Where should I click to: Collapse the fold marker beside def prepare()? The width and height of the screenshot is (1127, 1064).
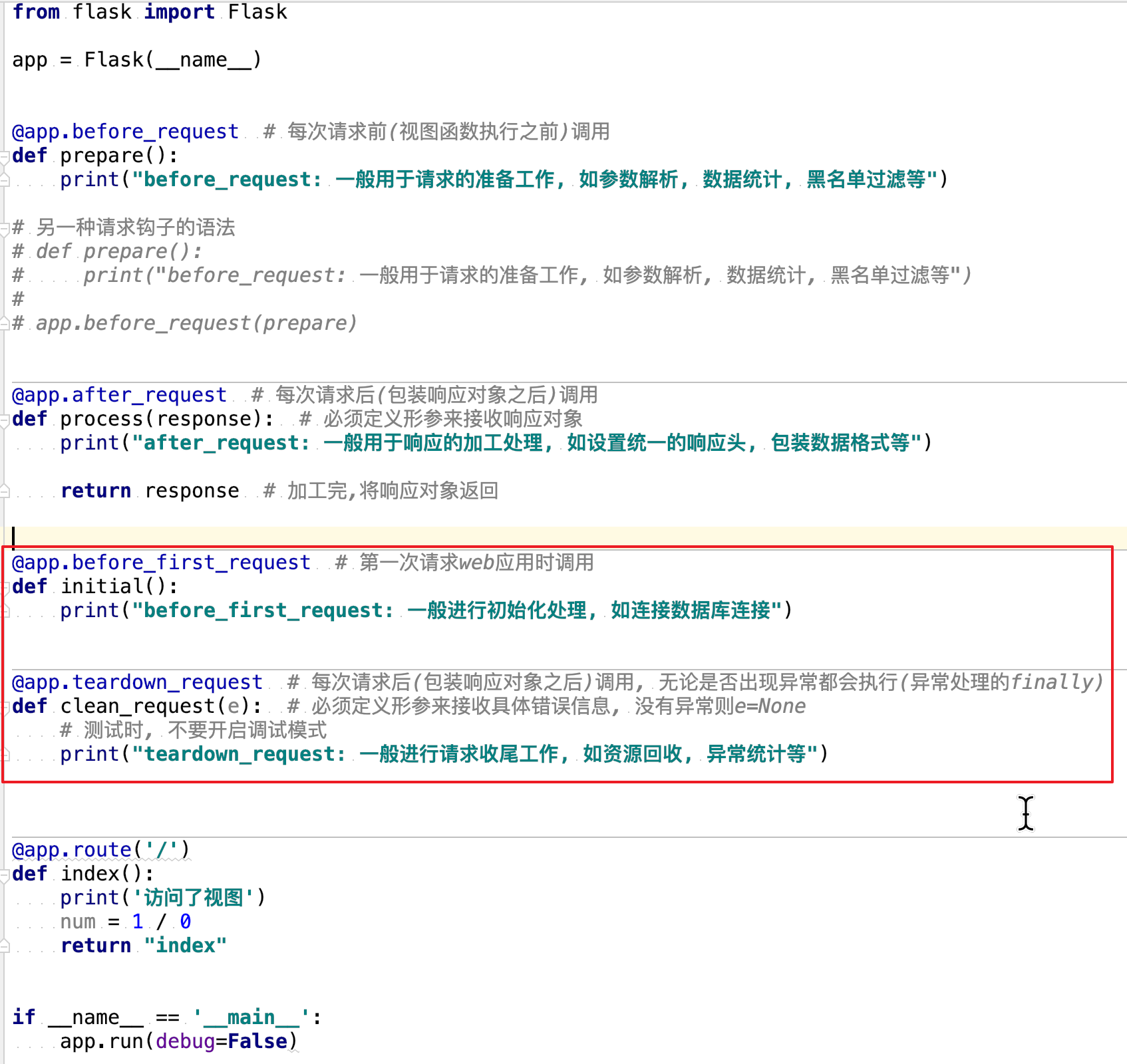pos(4,157)
